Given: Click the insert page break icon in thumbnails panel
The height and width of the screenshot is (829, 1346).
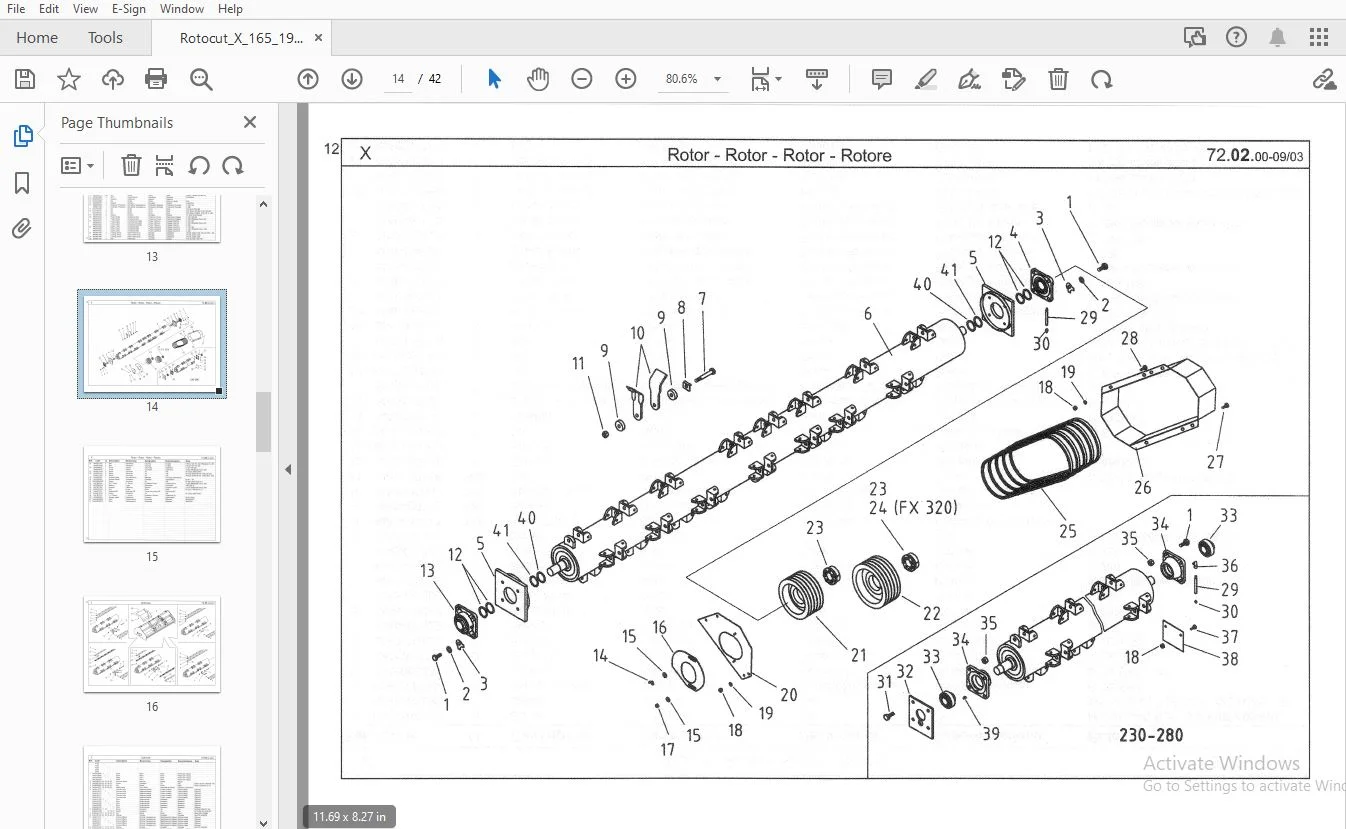Looking at the screenshot, I should [165, 165].
